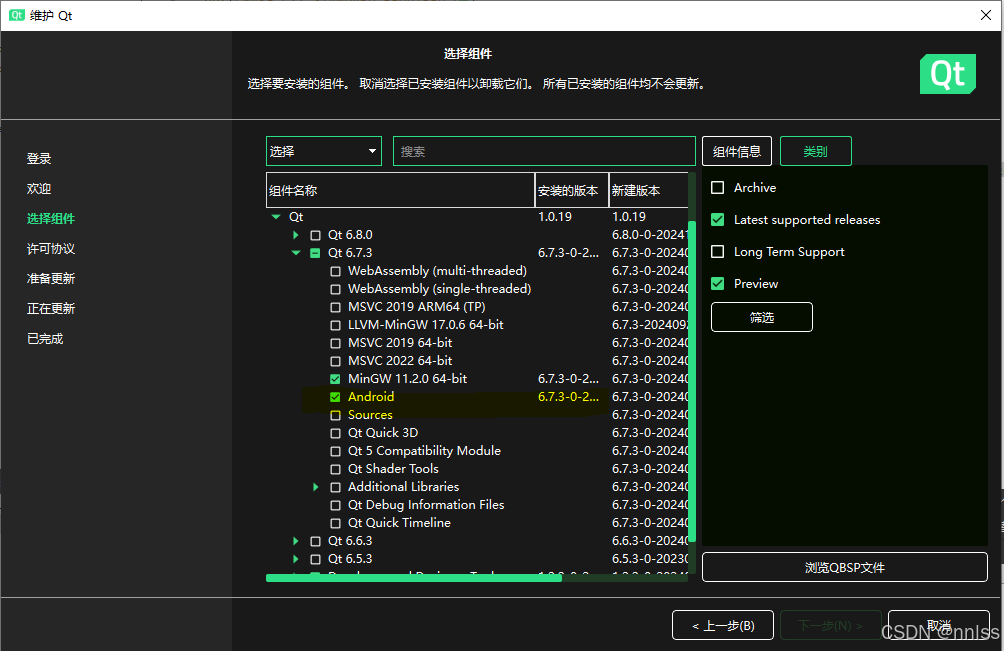This screenshot has height=651, width=1004.
Task: Check MSVC 2022 64-bit component
Action: [335, 361]
